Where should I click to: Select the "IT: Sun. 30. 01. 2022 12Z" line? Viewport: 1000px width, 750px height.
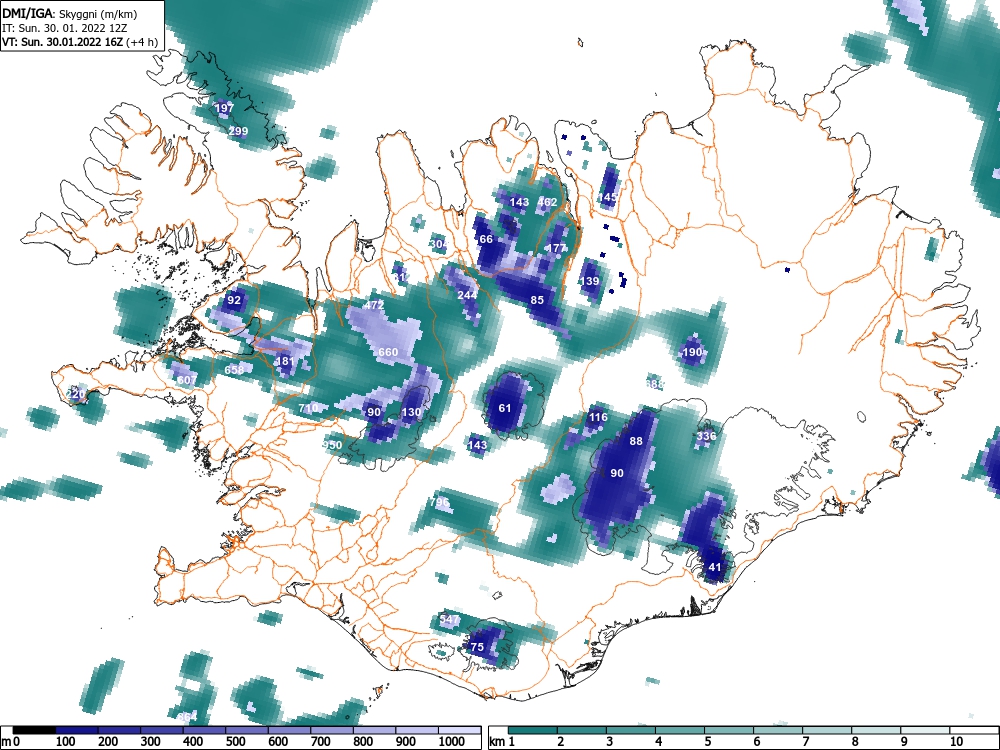click(64, 28)
